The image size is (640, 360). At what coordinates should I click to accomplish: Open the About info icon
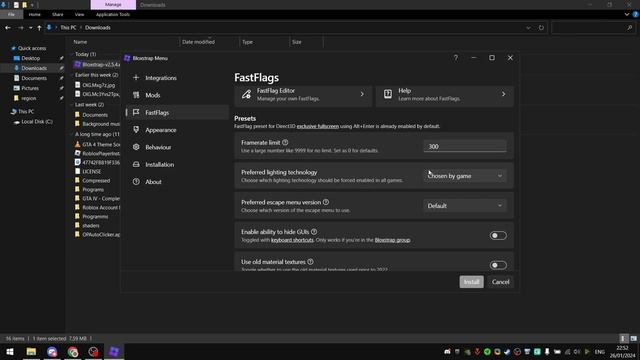[136, 182]
